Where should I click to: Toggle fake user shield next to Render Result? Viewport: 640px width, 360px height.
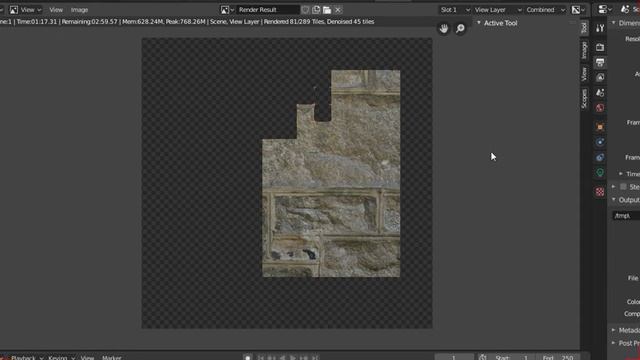click(x=305, y=9)
